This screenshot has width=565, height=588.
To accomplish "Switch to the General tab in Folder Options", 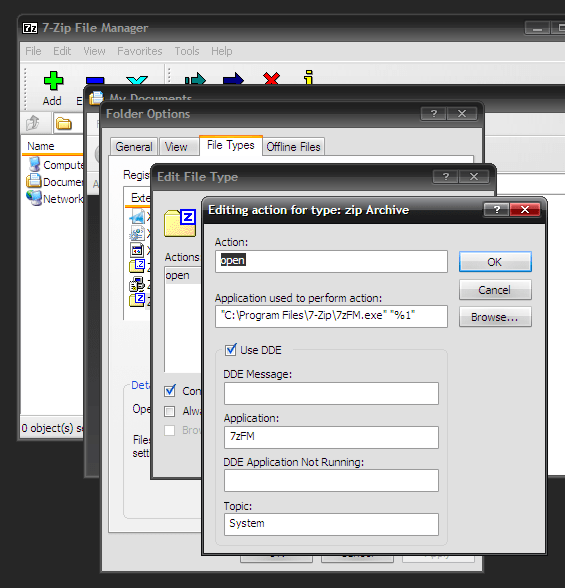I will [134, 147].
